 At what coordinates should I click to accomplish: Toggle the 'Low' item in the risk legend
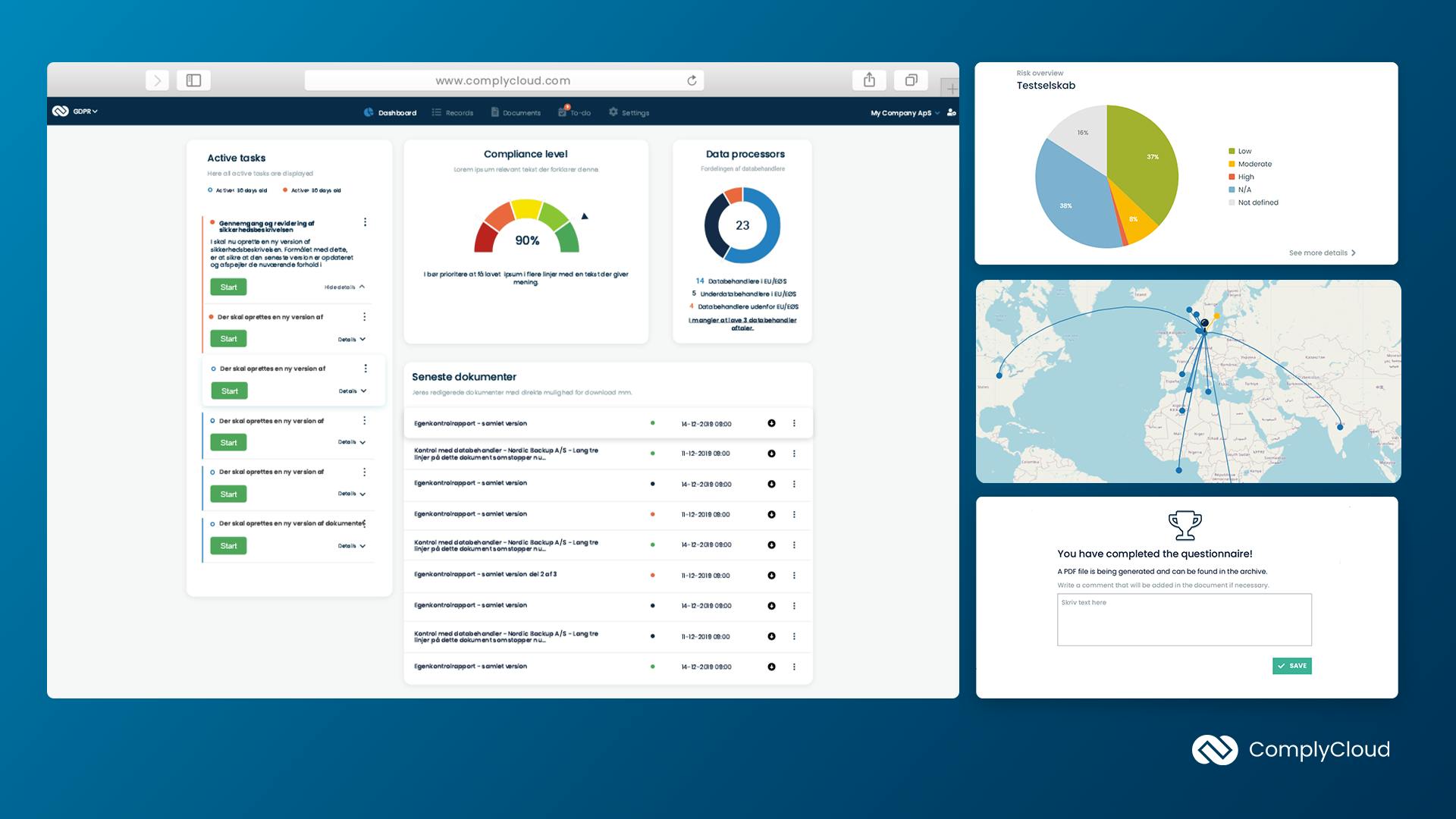pos(1242,151)
